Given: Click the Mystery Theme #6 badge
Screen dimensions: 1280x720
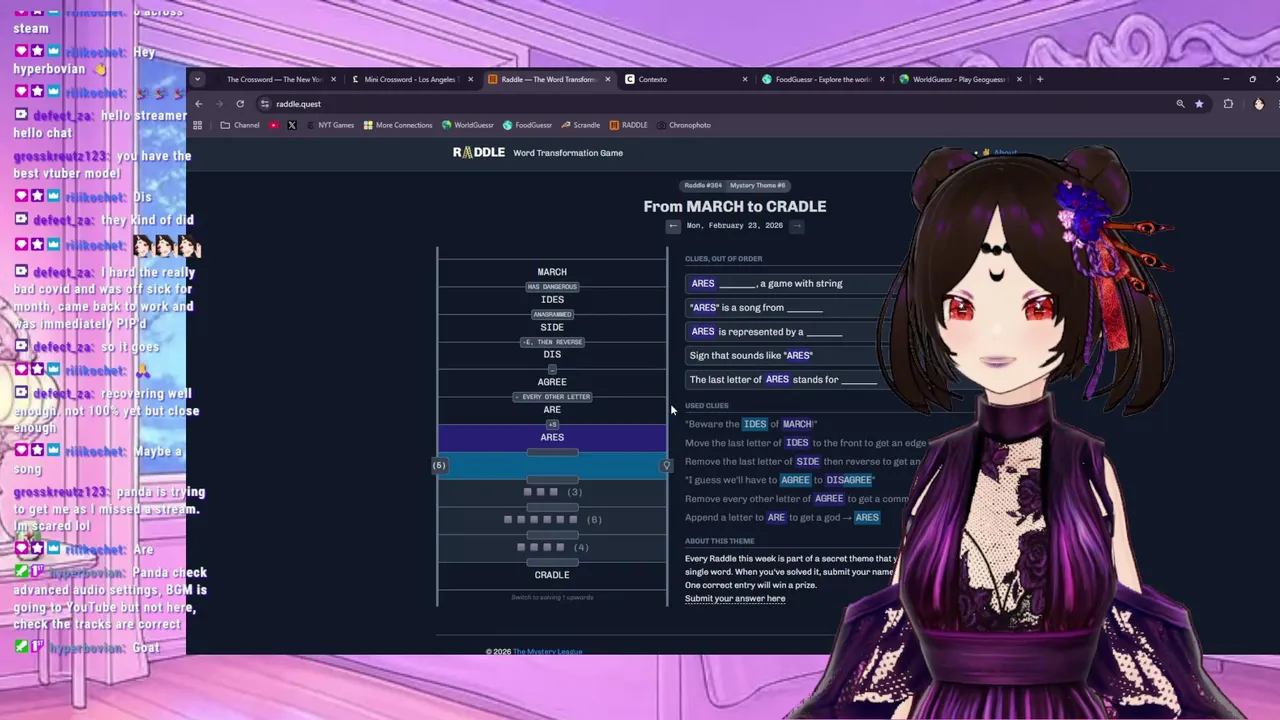Looking at the screenshot, I should coord(757,185).
